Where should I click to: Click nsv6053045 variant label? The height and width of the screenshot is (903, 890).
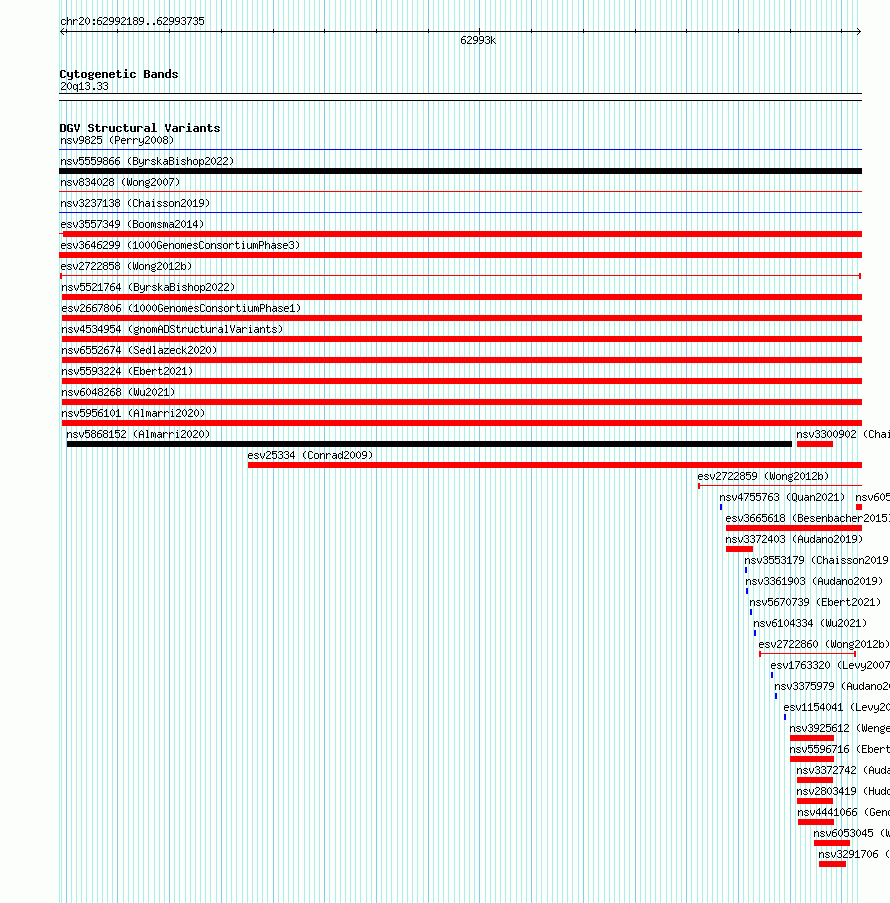coord(851,833)
